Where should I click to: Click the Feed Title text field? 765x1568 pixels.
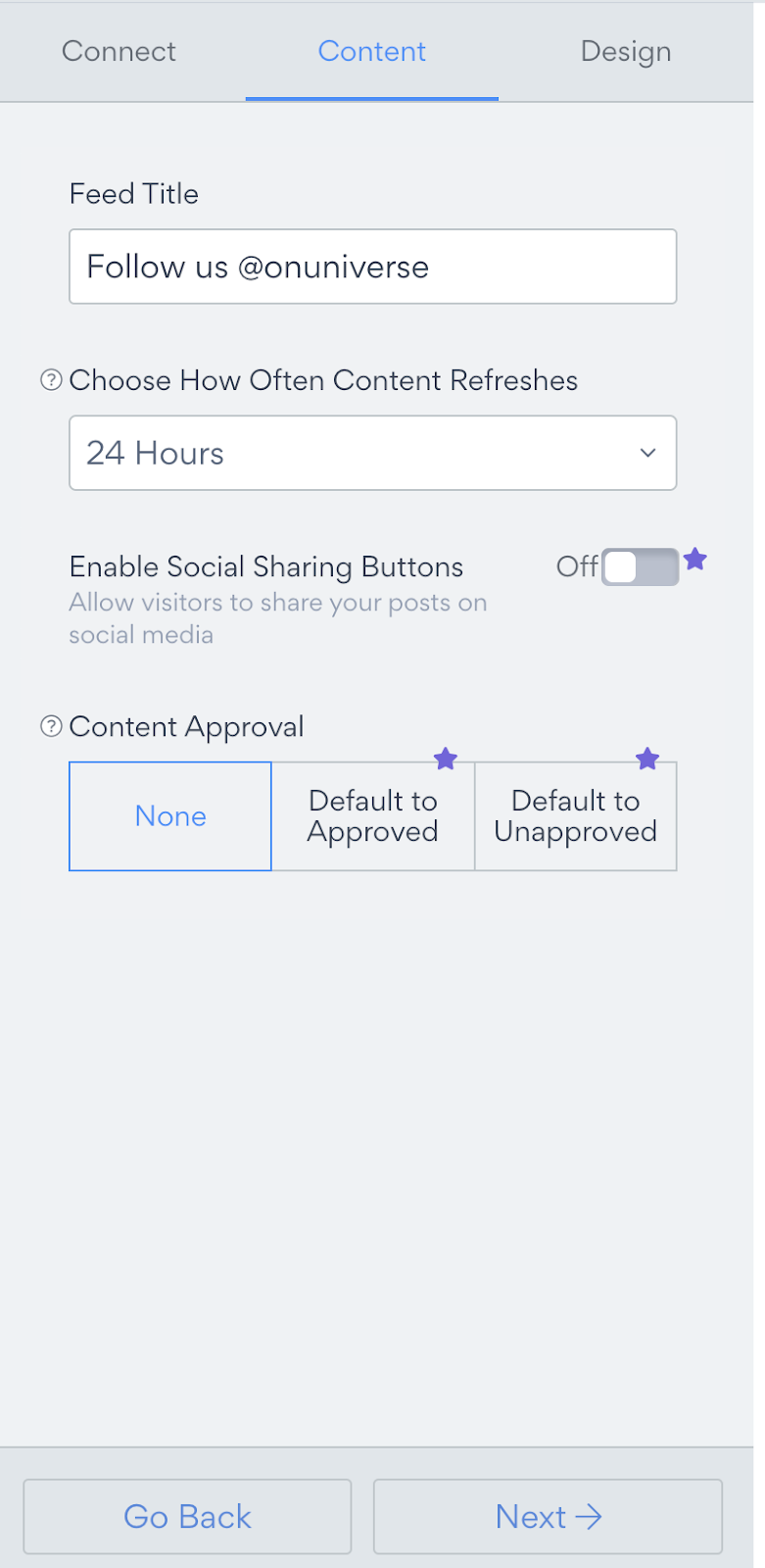point(373,267)
